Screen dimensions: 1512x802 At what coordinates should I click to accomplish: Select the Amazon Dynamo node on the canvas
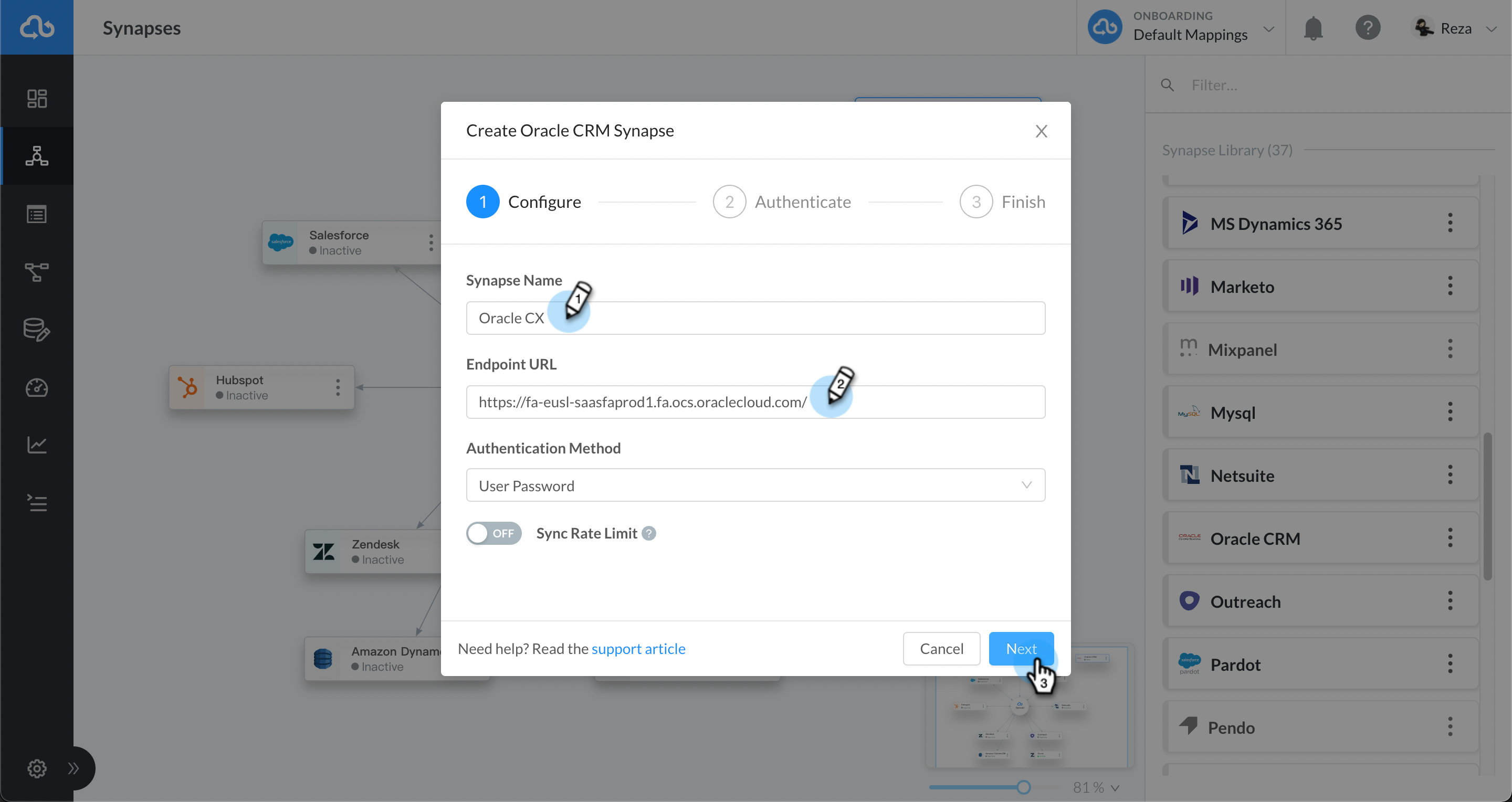[x=373, y=658]
